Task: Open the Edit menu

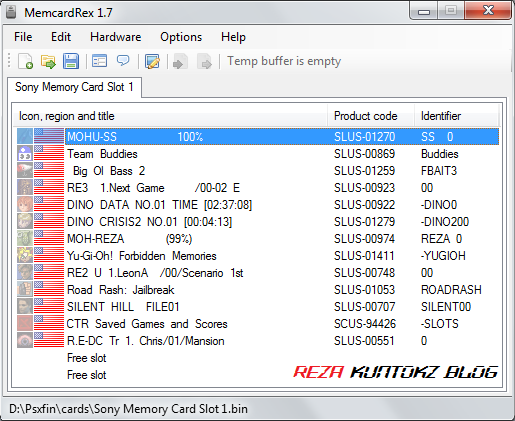Action: click(x=61, y=37)
